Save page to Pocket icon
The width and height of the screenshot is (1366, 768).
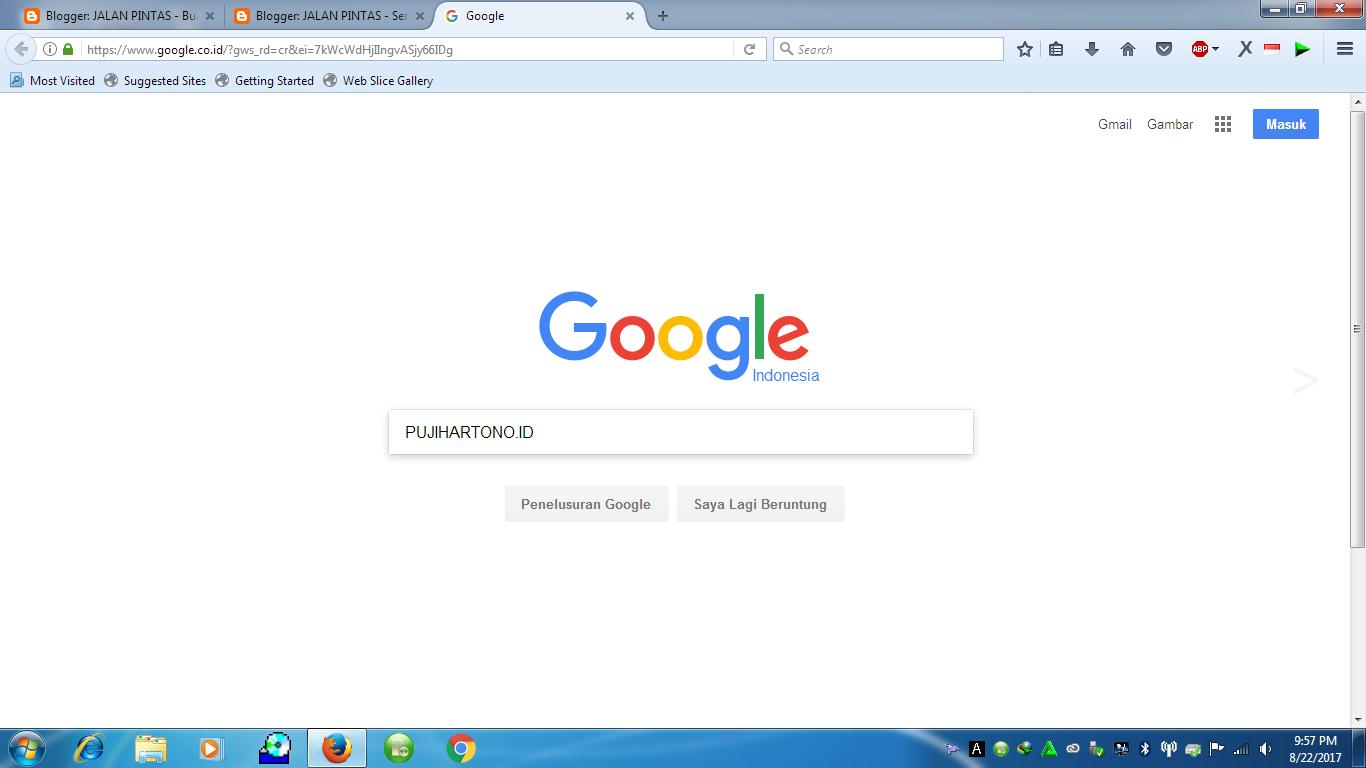(1164, 49)
